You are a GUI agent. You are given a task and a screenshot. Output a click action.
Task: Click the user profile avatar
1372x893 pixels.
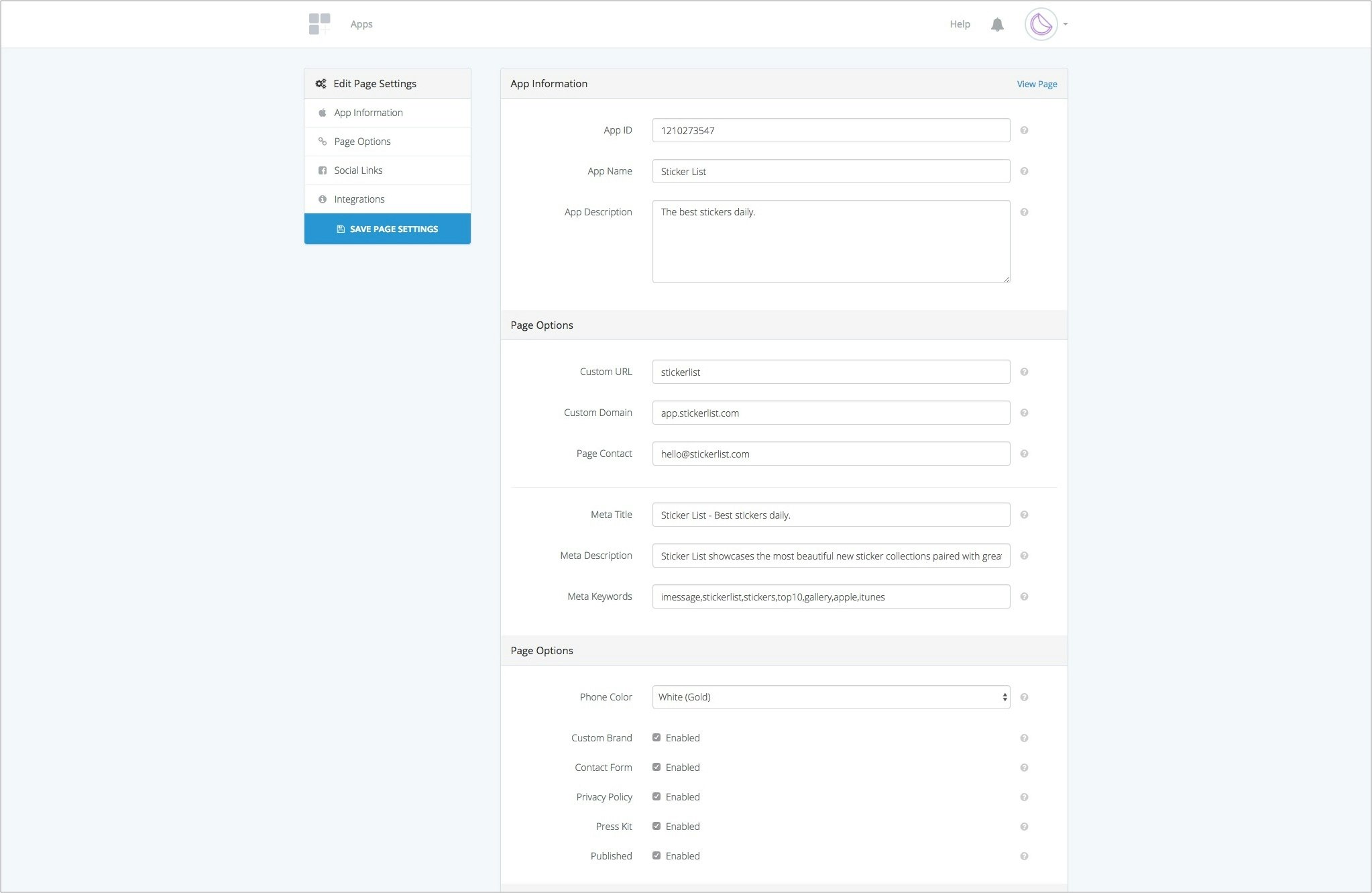coord(1040,25)
